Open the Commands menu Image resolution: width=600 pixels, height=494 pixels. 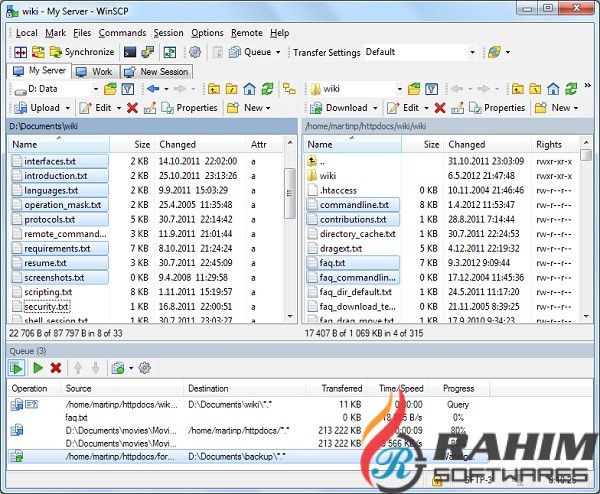(122, 33)
